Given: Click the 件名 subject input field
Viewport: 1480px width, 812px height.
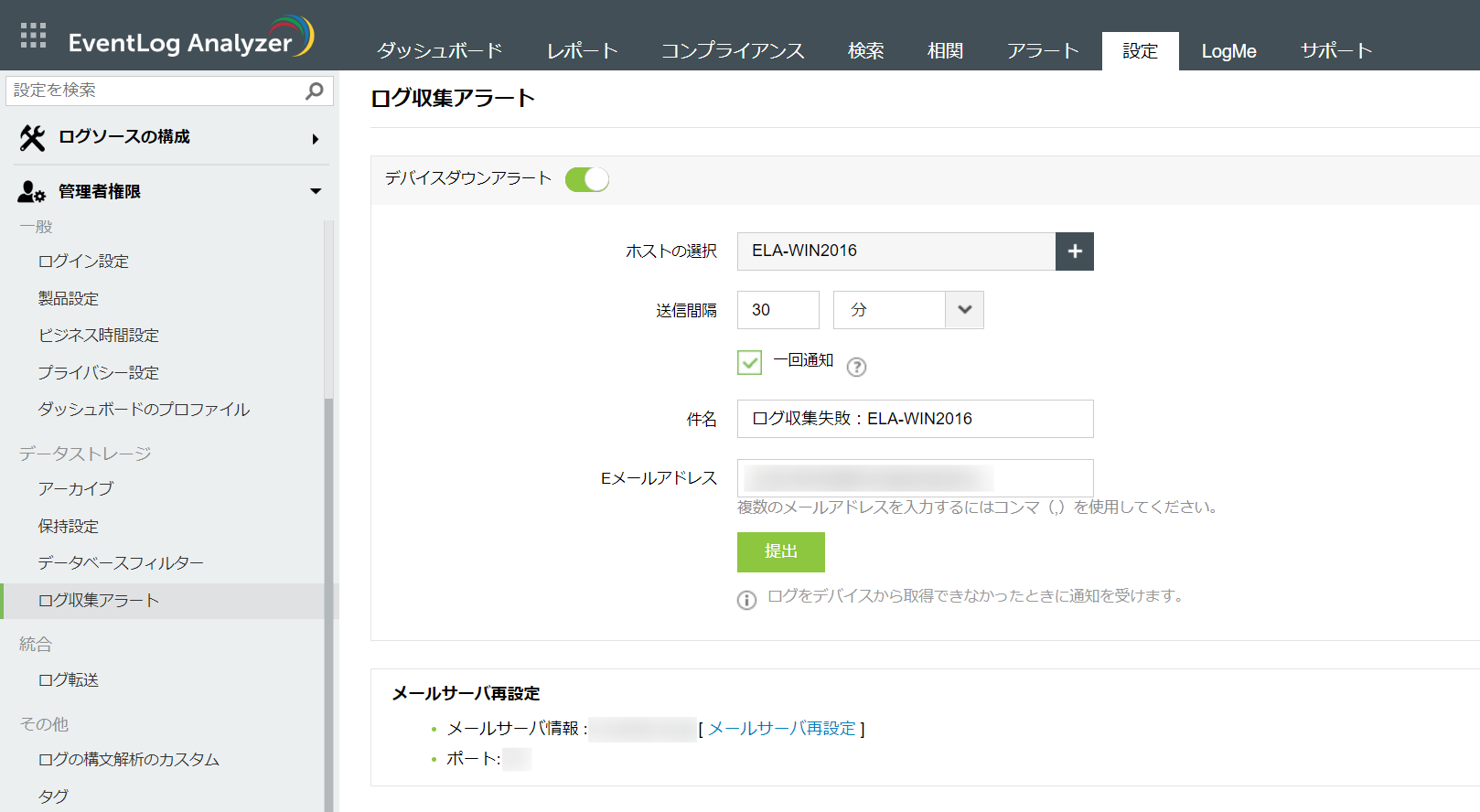Looking at the screenshot, I should pos(915,419).
